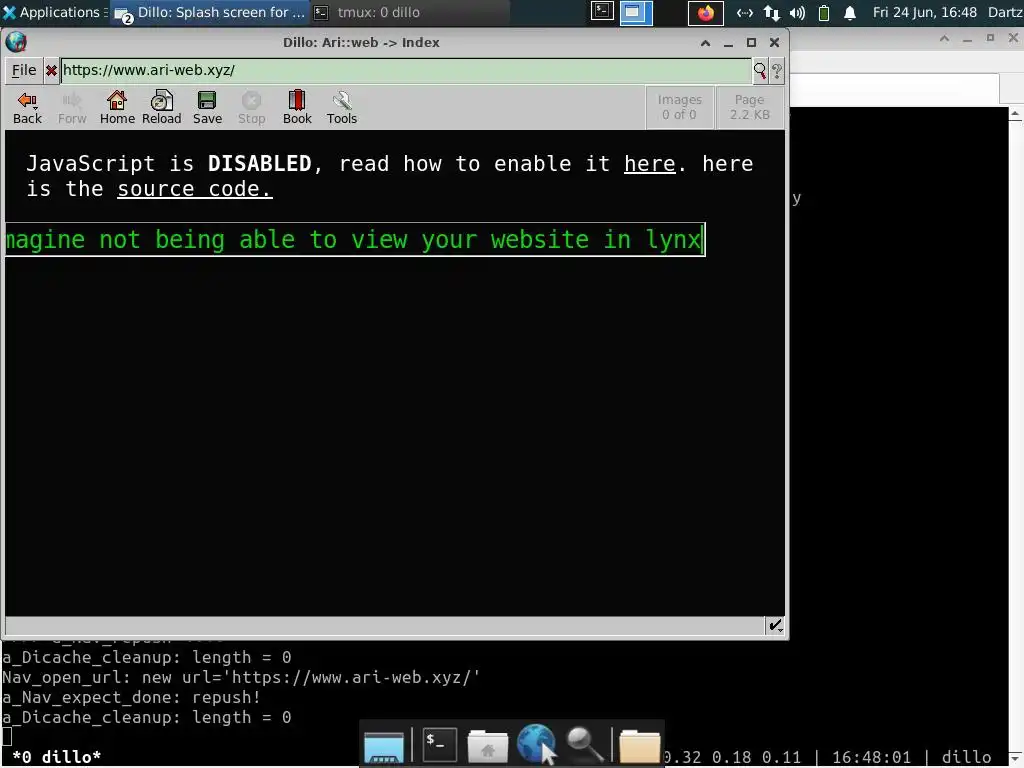Save the page with Save button
The width and height of the screenshot is (1024, 768).
(x=207, y=108)
